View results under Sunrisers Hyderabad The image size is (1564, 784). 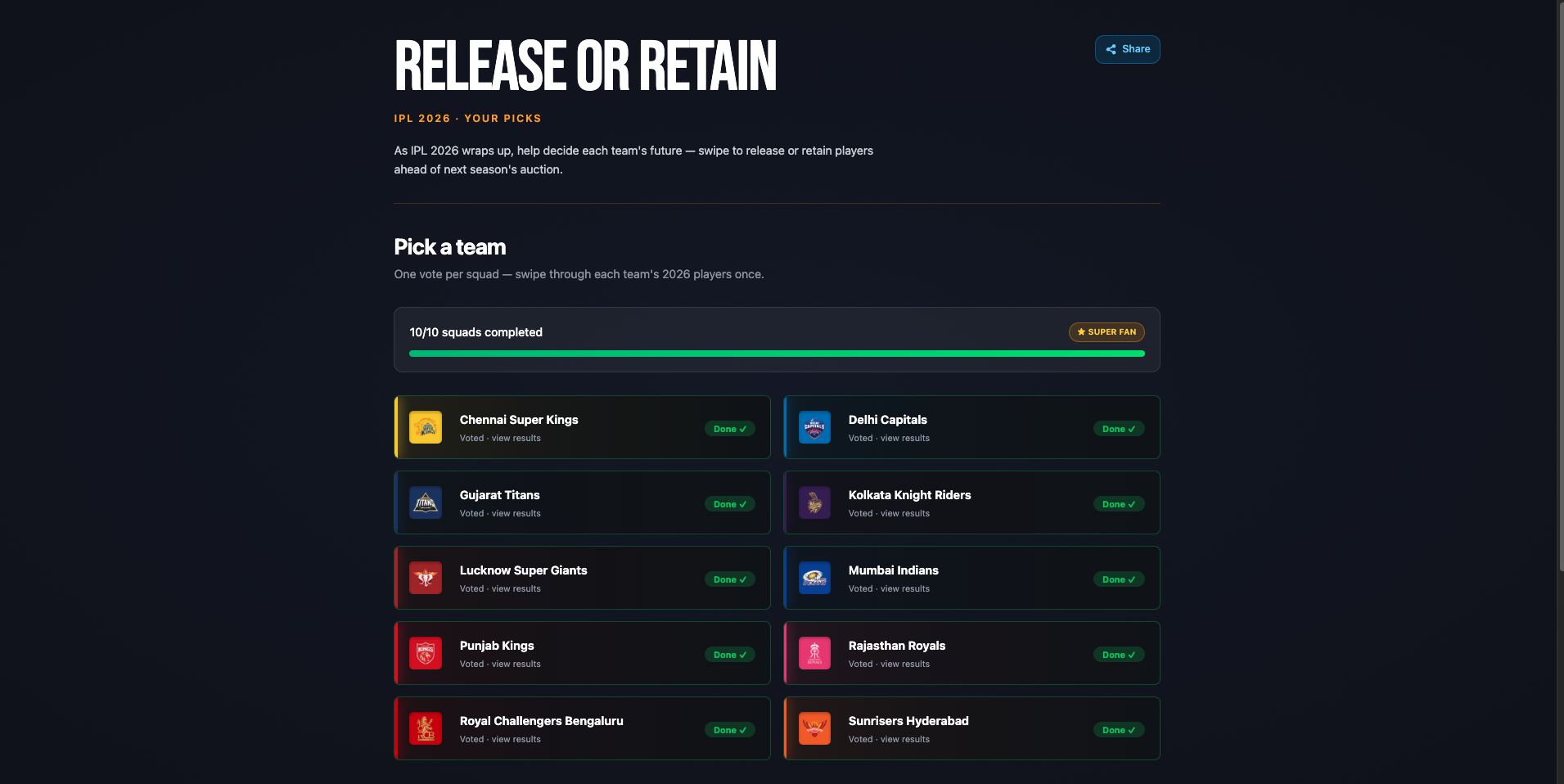point(889,739)
